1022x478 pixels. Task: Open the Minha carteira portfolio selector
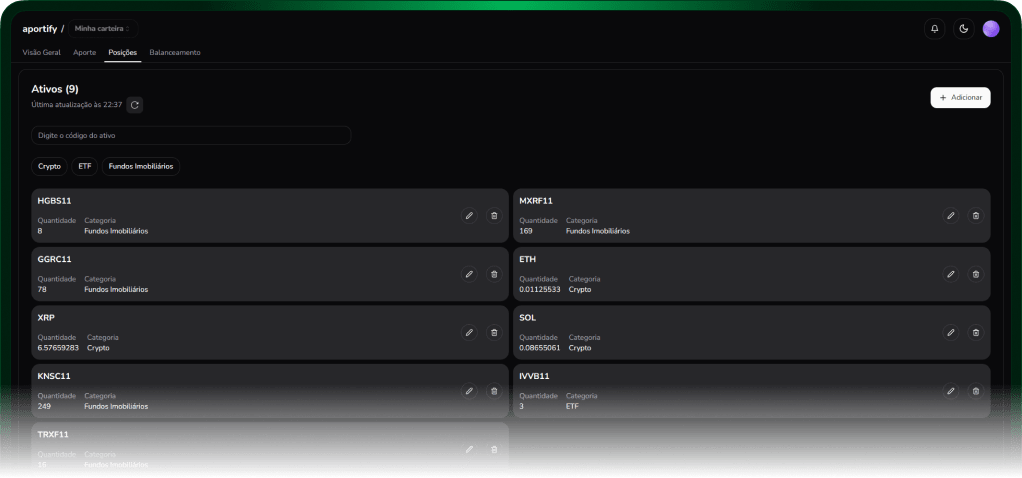coord(103,29)
